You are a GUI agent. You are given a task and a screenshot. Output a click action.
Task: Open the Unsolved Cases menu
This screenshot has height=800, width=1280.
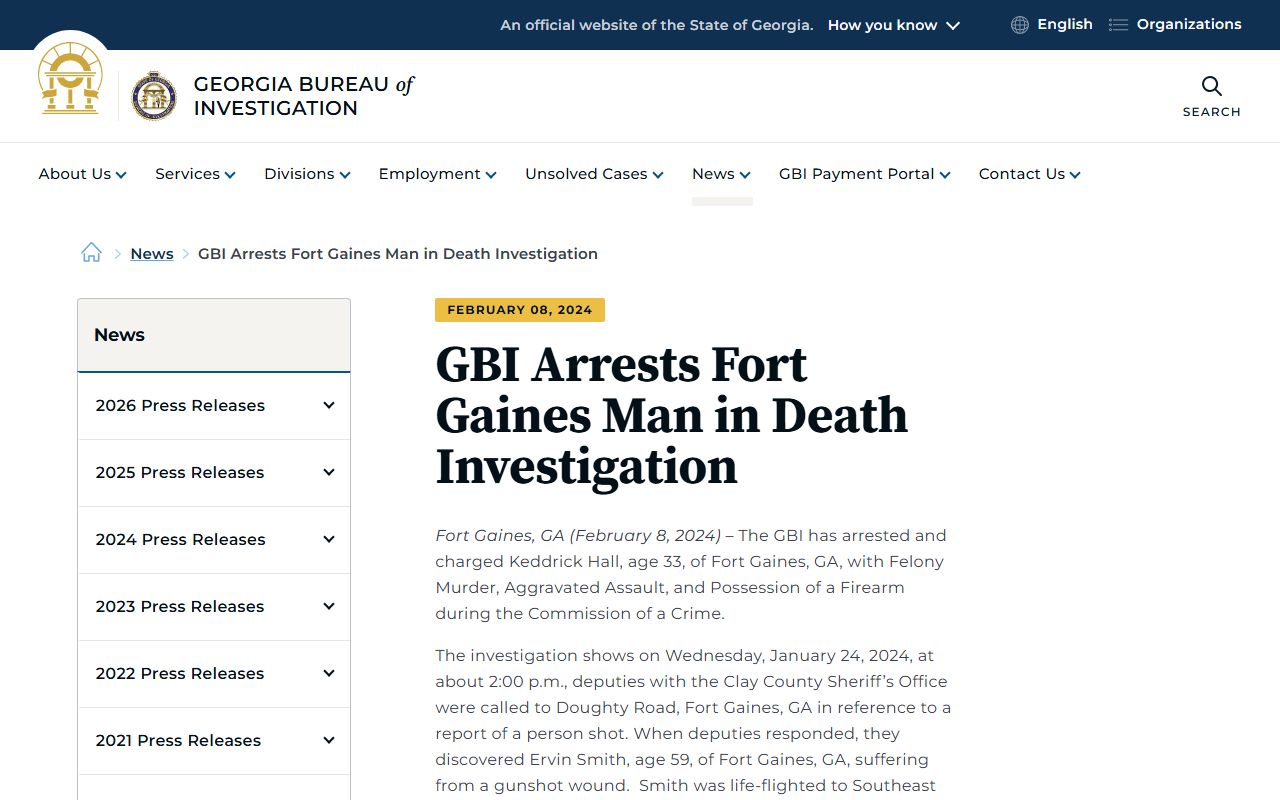click(x=595, y=174)
